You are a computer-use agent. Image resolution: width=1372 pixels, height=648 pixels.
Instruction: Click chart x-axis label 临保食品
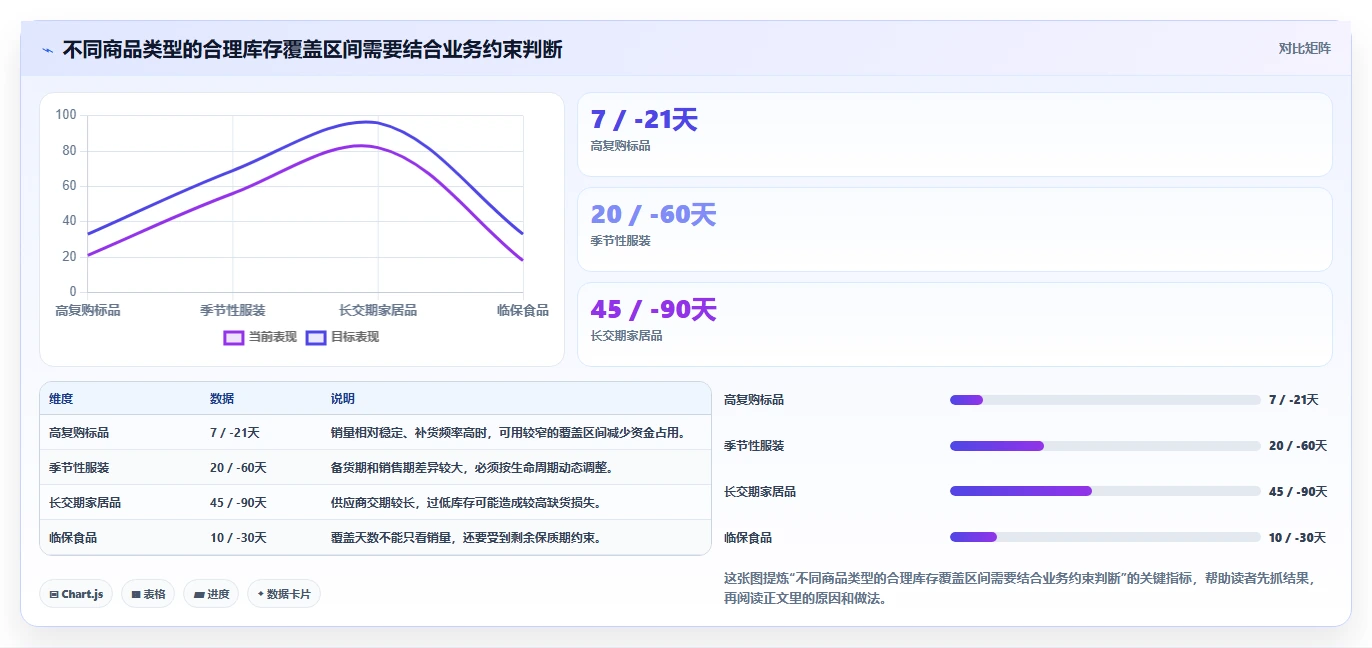pos(523,311)
